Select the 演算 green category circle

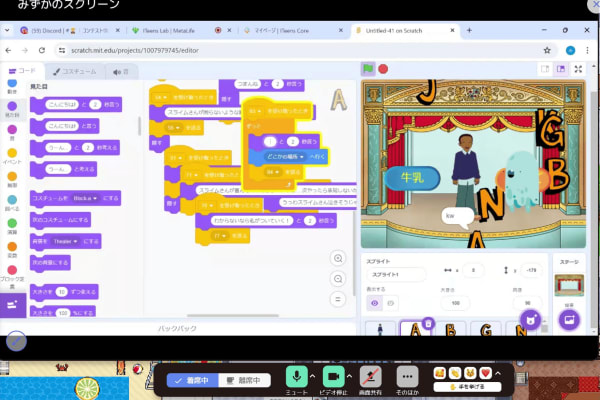point(12,223)
